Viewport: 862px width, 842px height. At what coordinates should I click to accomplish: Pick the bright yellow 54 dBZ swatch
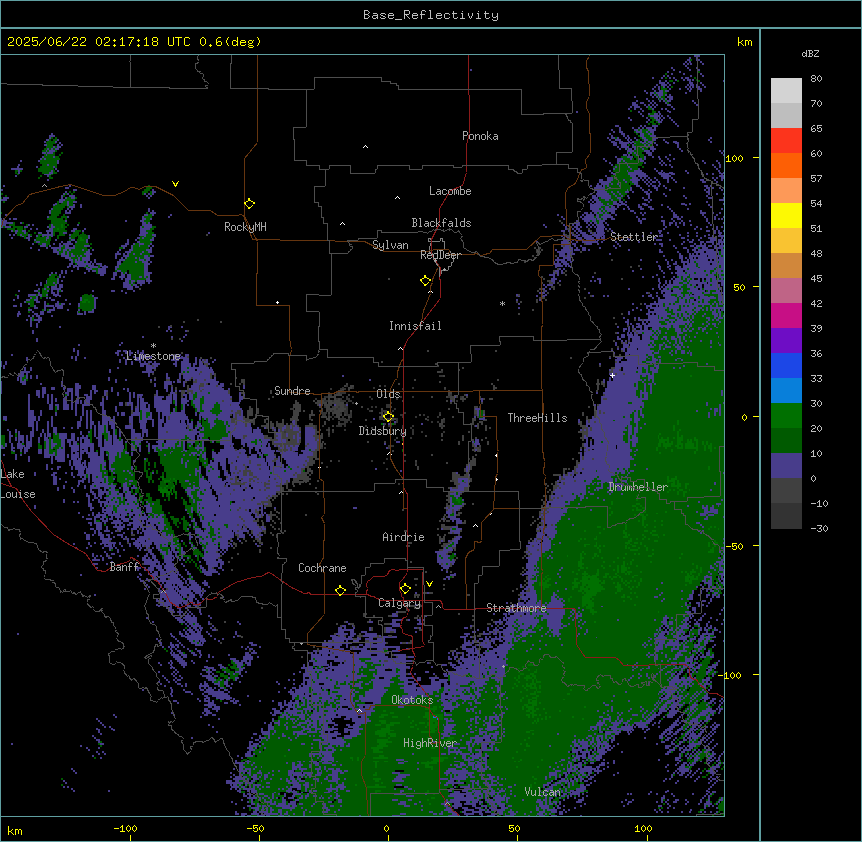coord(786,215)
